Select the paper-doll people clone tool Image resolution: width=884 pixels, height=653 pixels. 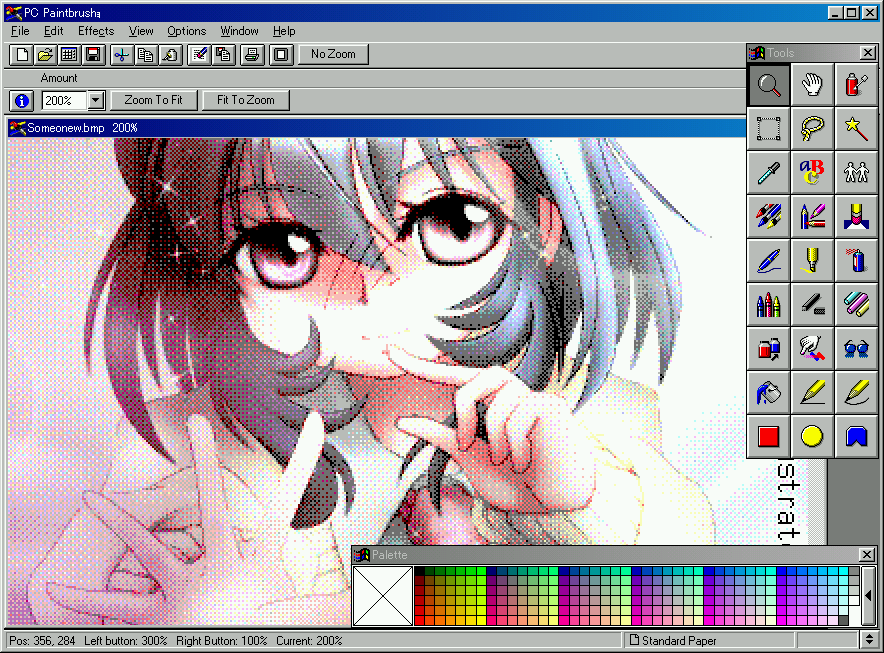click(856, 173)
